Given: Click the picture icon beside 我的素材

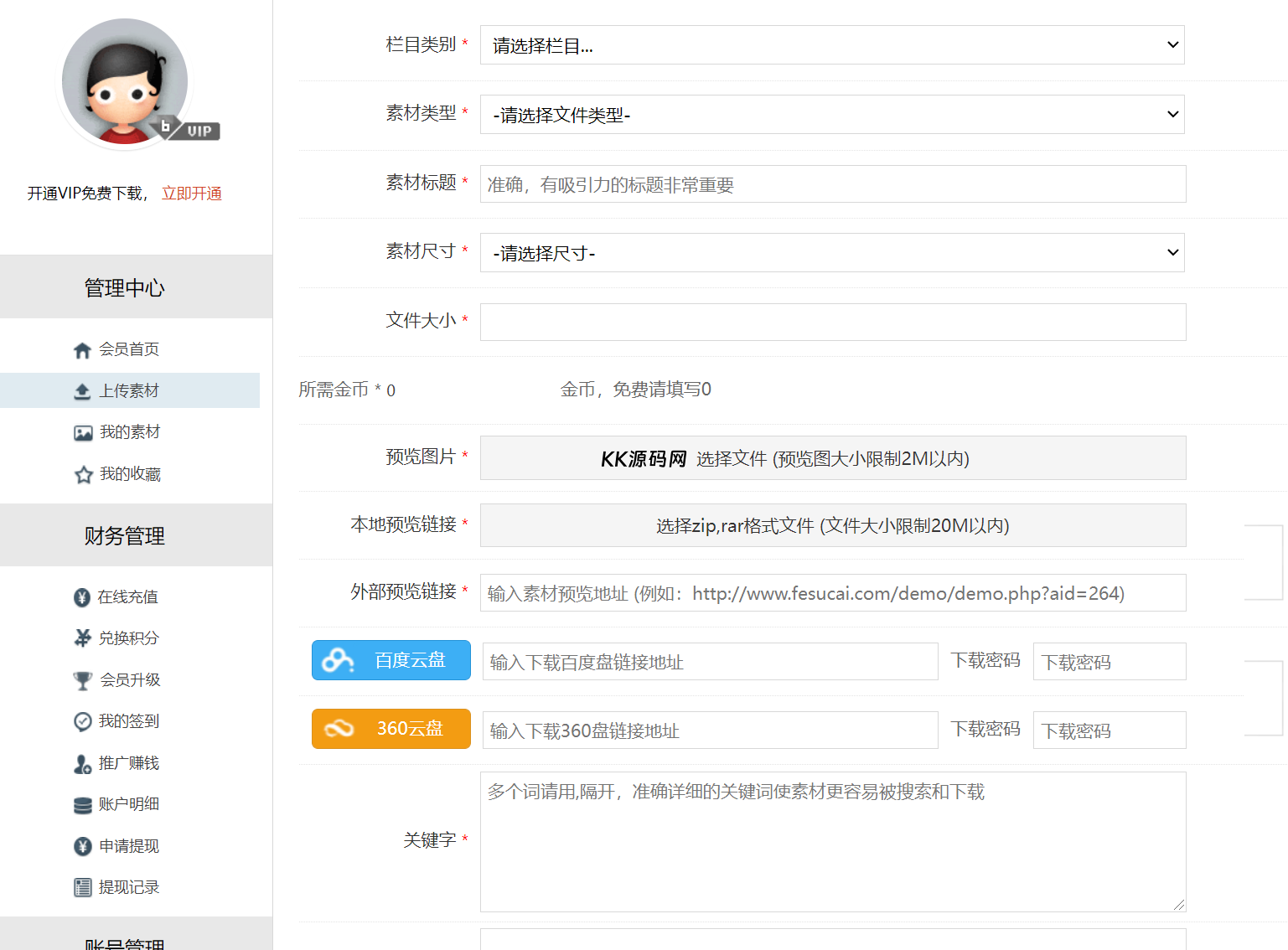Looking at the screenshot, I should [83, 433].
